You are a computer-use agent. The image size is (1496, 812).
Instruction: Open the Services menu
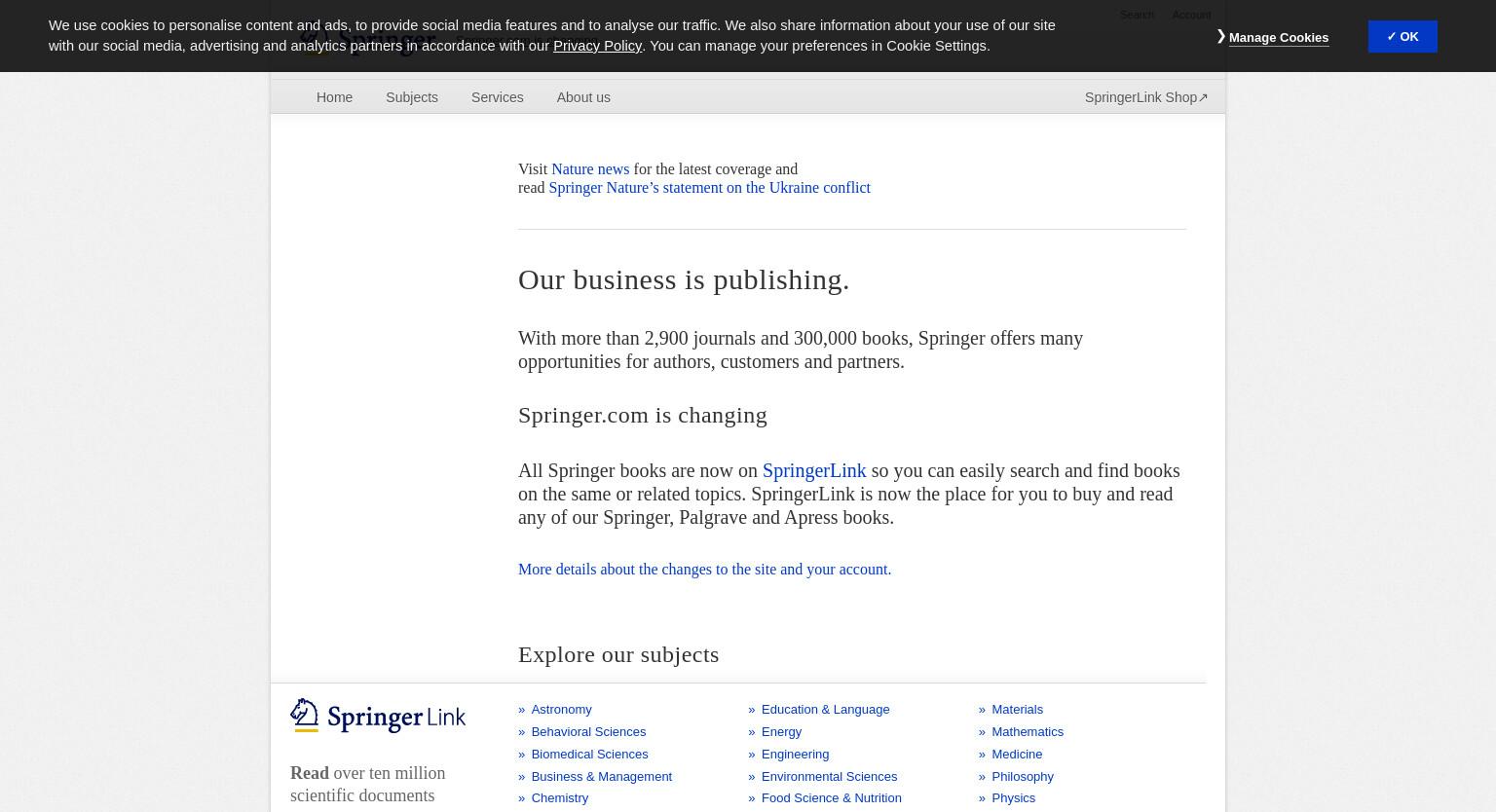[497, 97]
